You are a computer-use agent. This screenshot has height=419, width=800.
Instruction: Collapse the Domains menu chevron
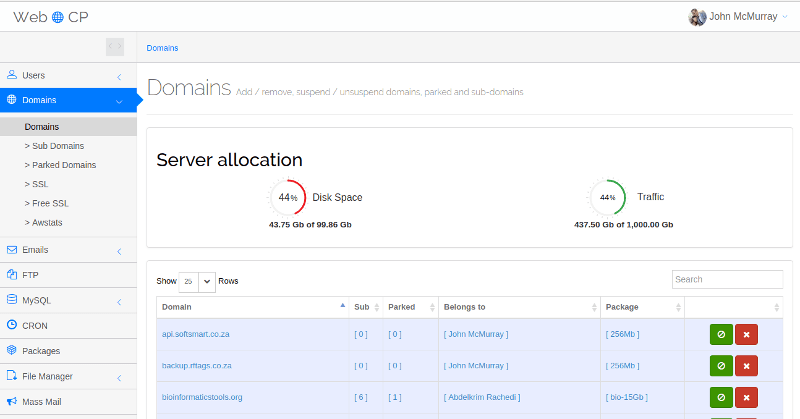click(x=119, y=102)
